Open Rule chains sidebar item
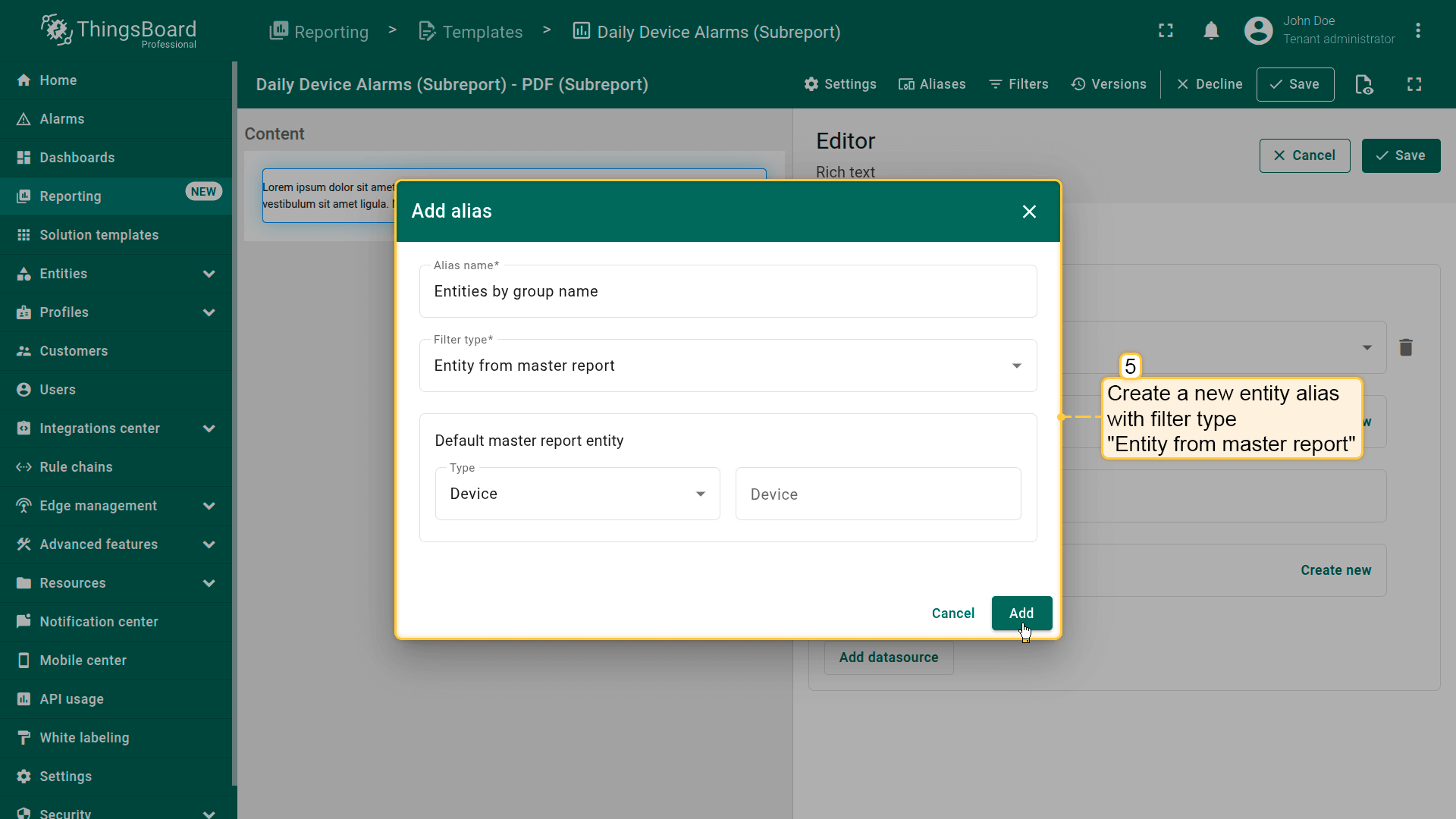1456x819 pixels. point(76,467)
